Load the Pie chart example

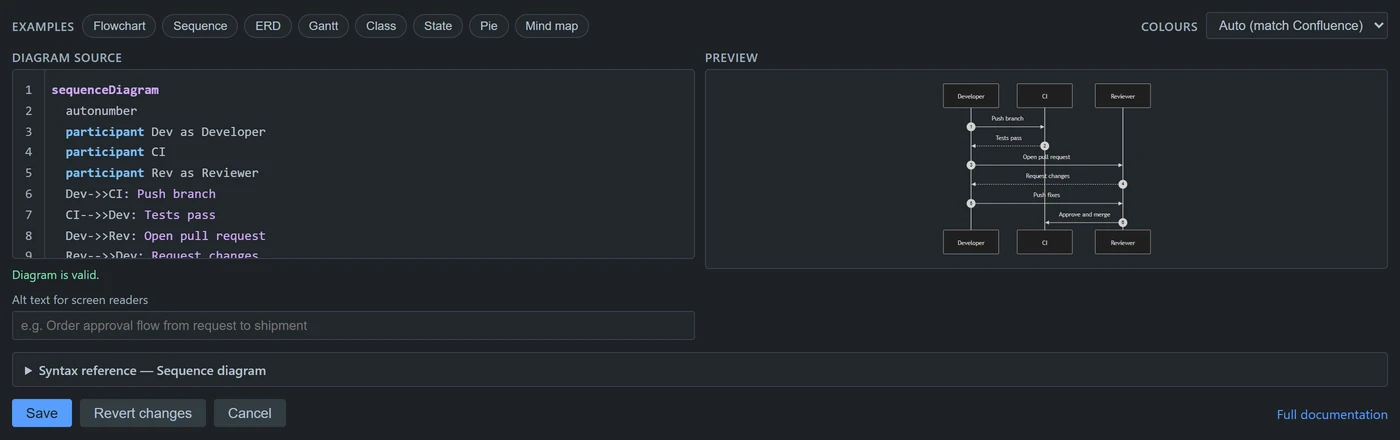(489, 26)
